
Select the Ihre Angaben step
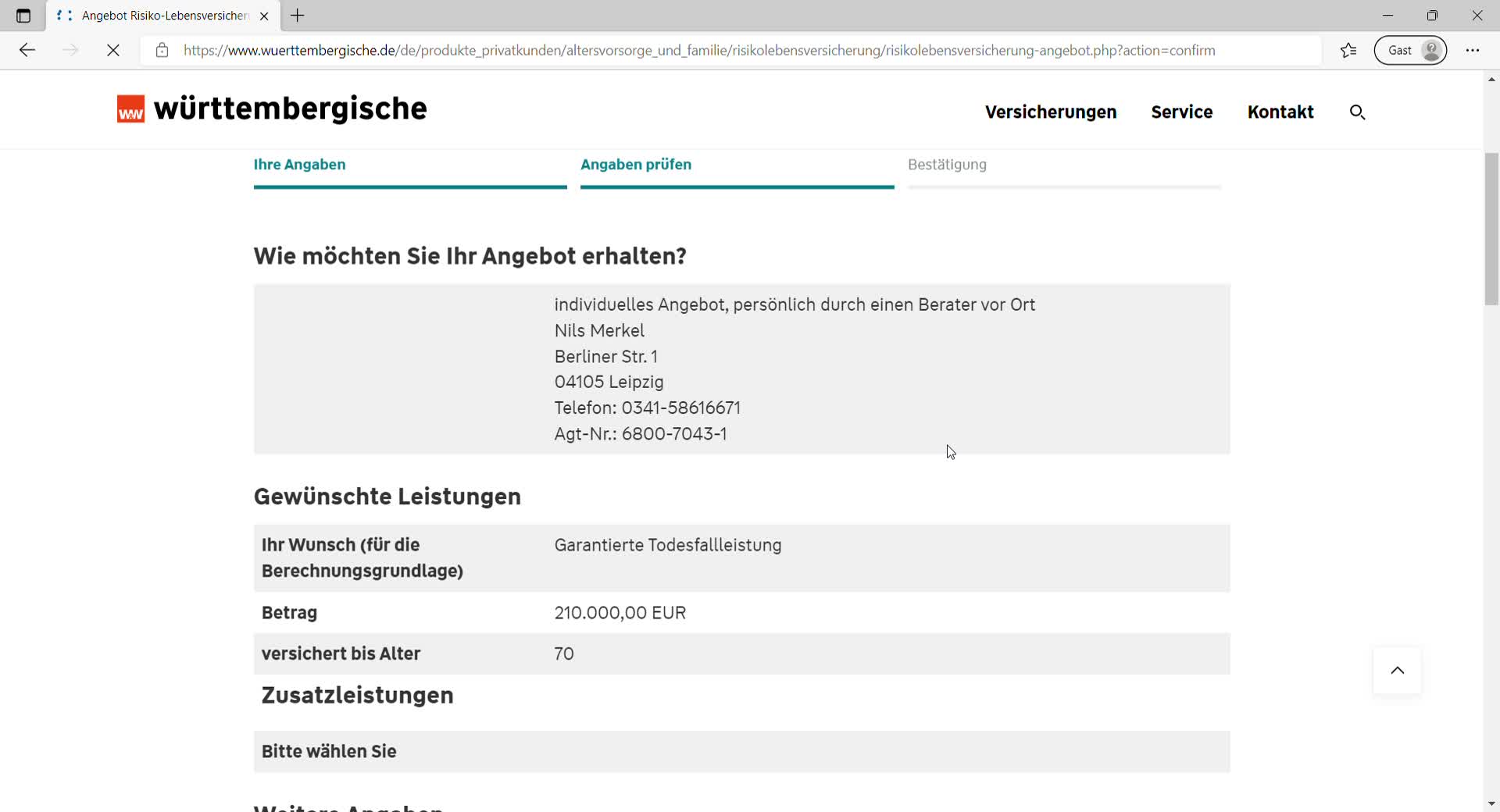click(299, 165)
